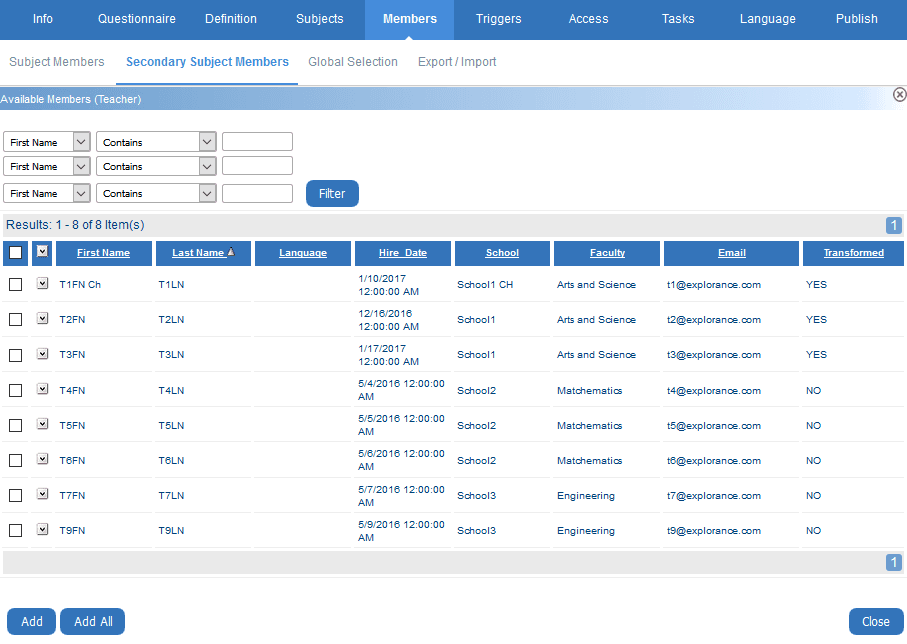The width and height of the screenshot is (907, 644).
Task: Click the third filter value text box
Action: (x=257, y=193)
